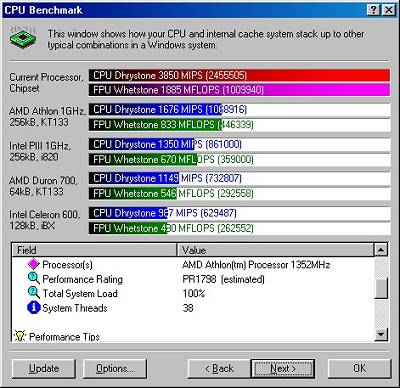Click the Duron Whetstone 546 MFLOPS bar

[239, 193]
